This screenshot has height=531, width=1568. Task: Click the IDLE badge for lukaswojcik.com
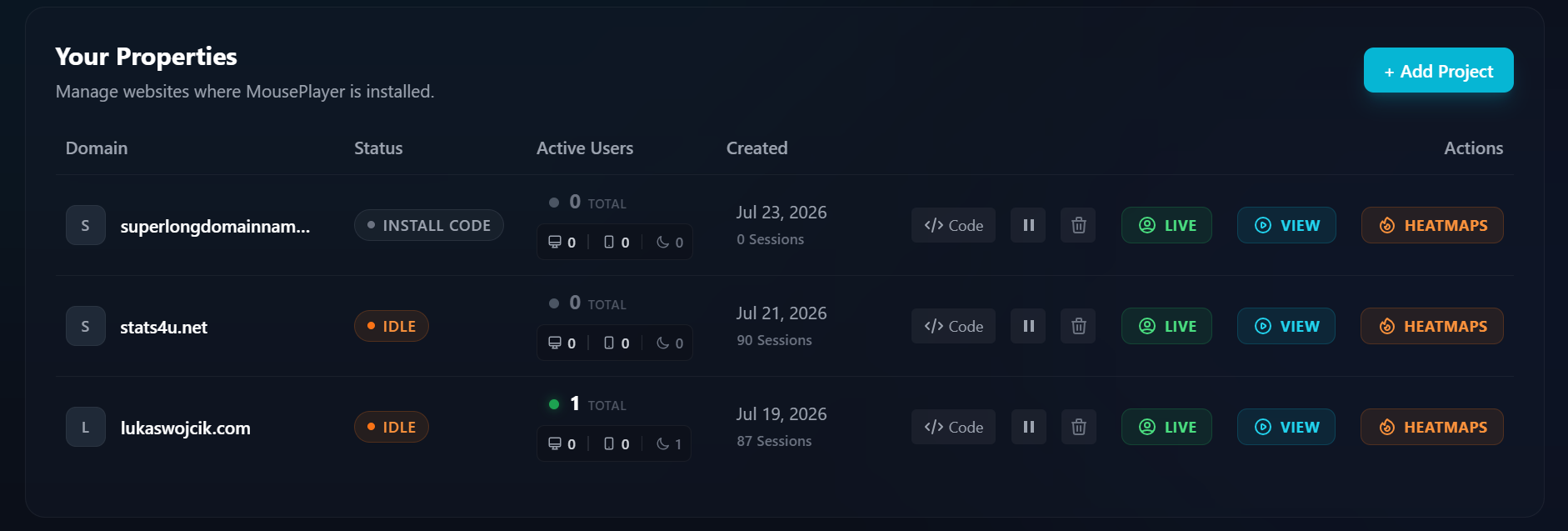pyautogui.click(x=391, y=427)
